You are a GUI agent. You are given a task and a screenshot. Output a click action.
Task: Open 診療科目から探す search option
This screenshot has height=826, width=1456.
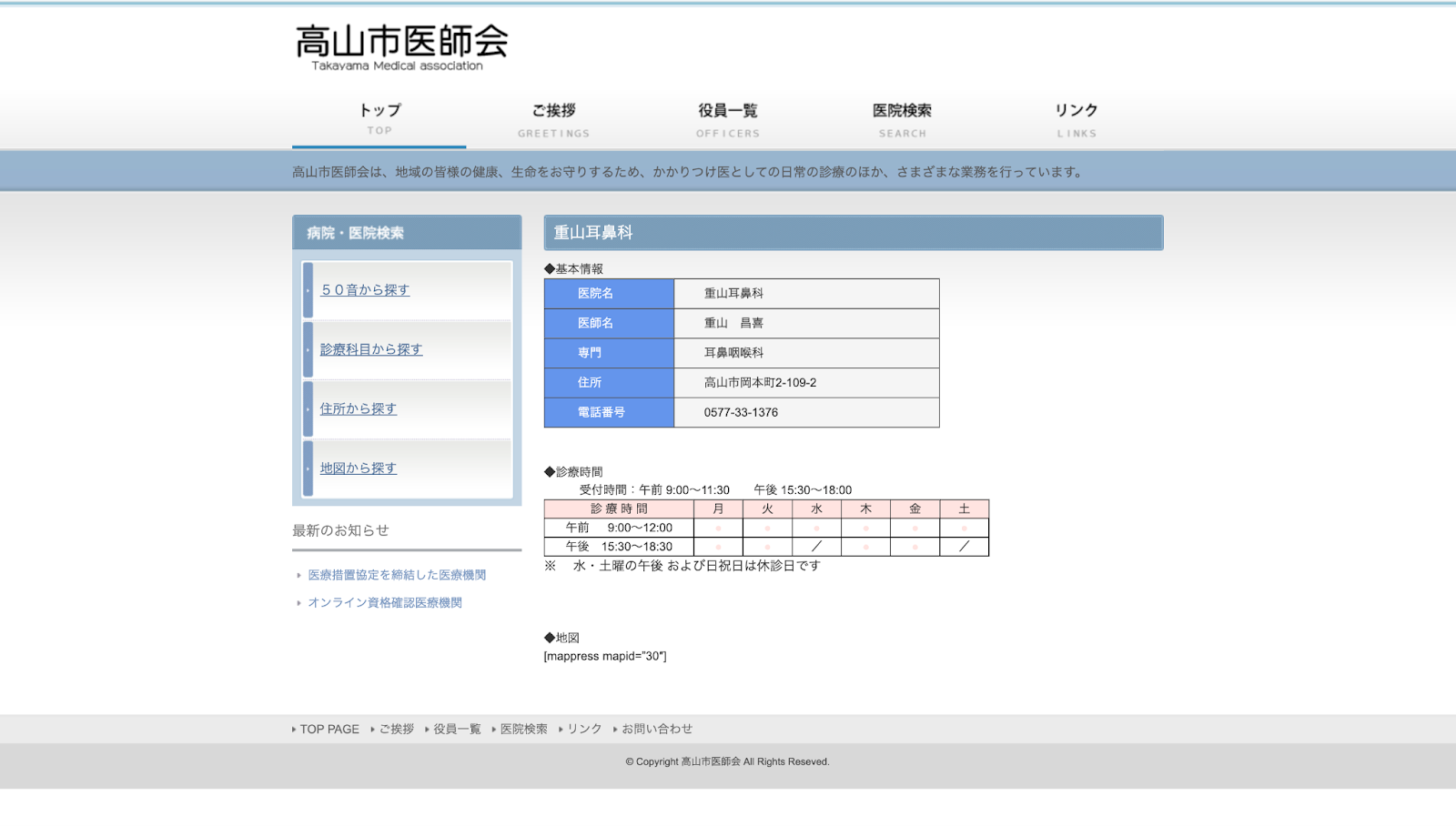(369, 349)
